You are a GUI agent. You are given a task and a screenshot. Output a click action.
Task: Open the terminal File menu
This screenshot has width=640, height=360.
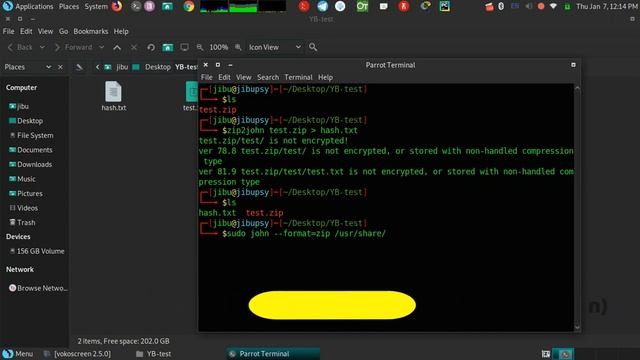207,77
